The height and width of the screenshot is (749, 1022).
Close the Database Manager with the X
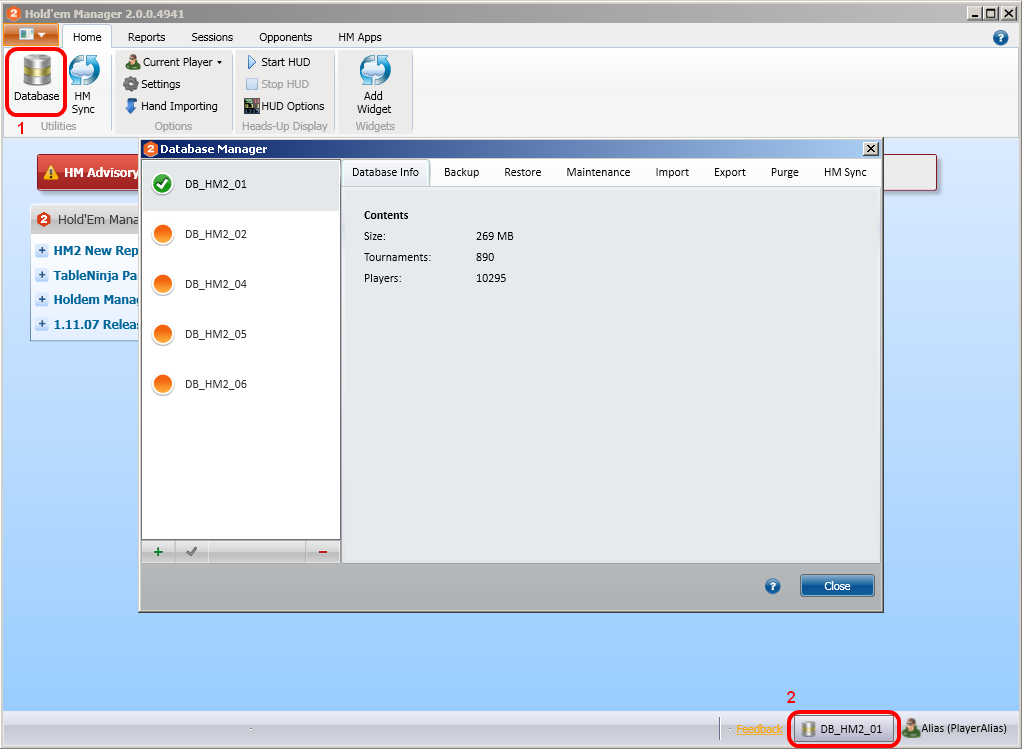[x=871, y=149]
